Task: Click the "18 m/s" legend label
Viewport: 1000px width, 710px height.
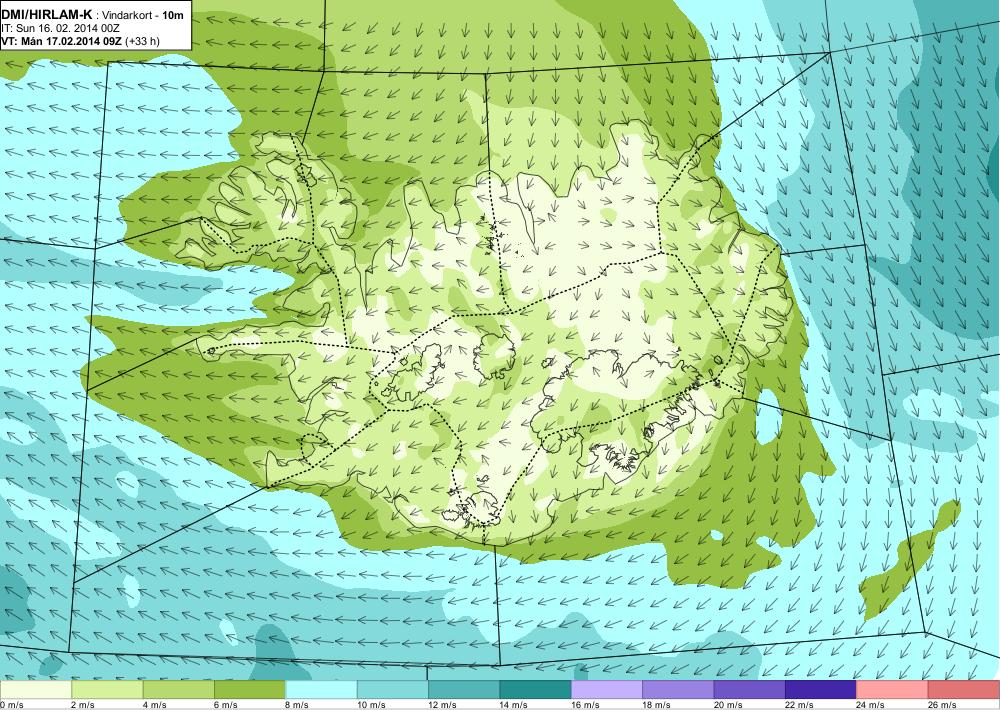Action: (657, 705)
